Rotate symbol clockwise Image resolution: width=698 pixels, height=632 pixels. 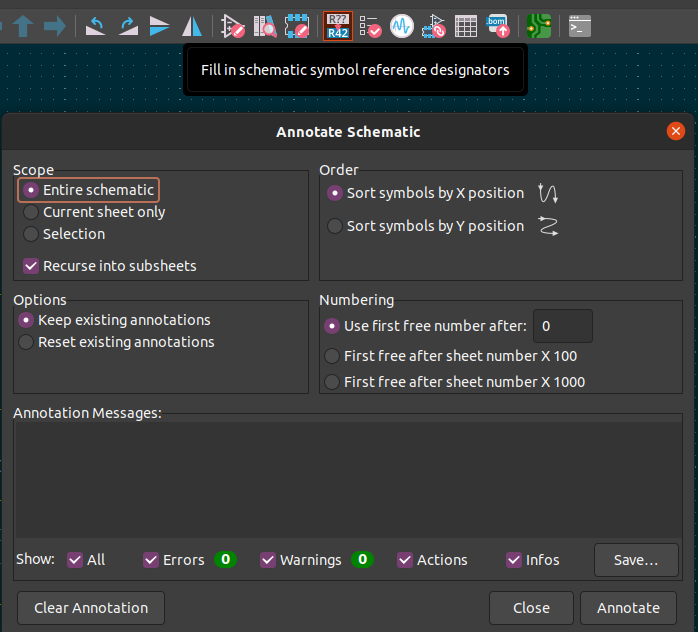click(x=129, y=26)
